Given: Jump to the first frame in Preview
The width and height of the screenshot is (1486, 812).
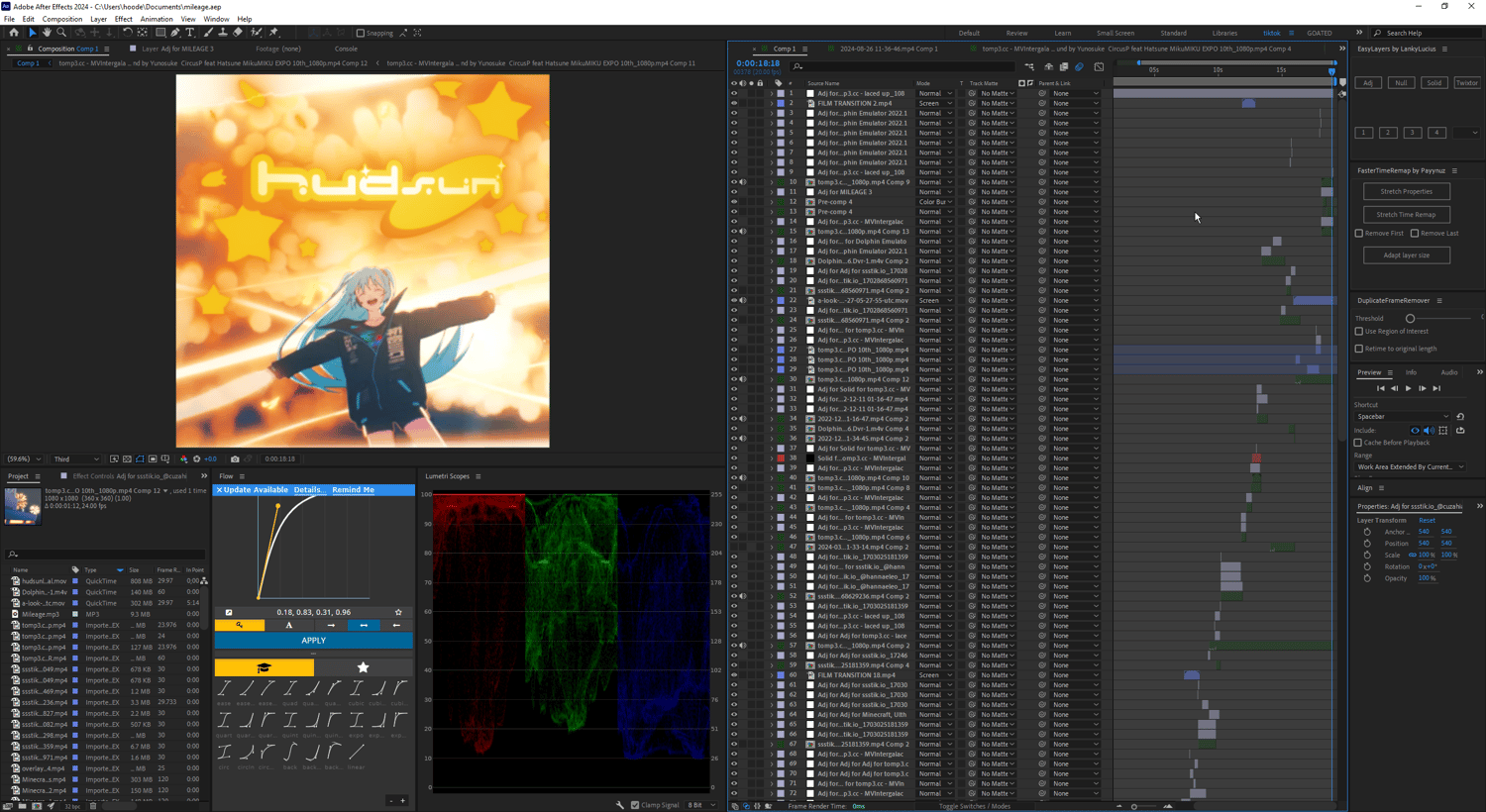Looking at the screenshot, I should pyautogui.click(x=1380, y=388).
